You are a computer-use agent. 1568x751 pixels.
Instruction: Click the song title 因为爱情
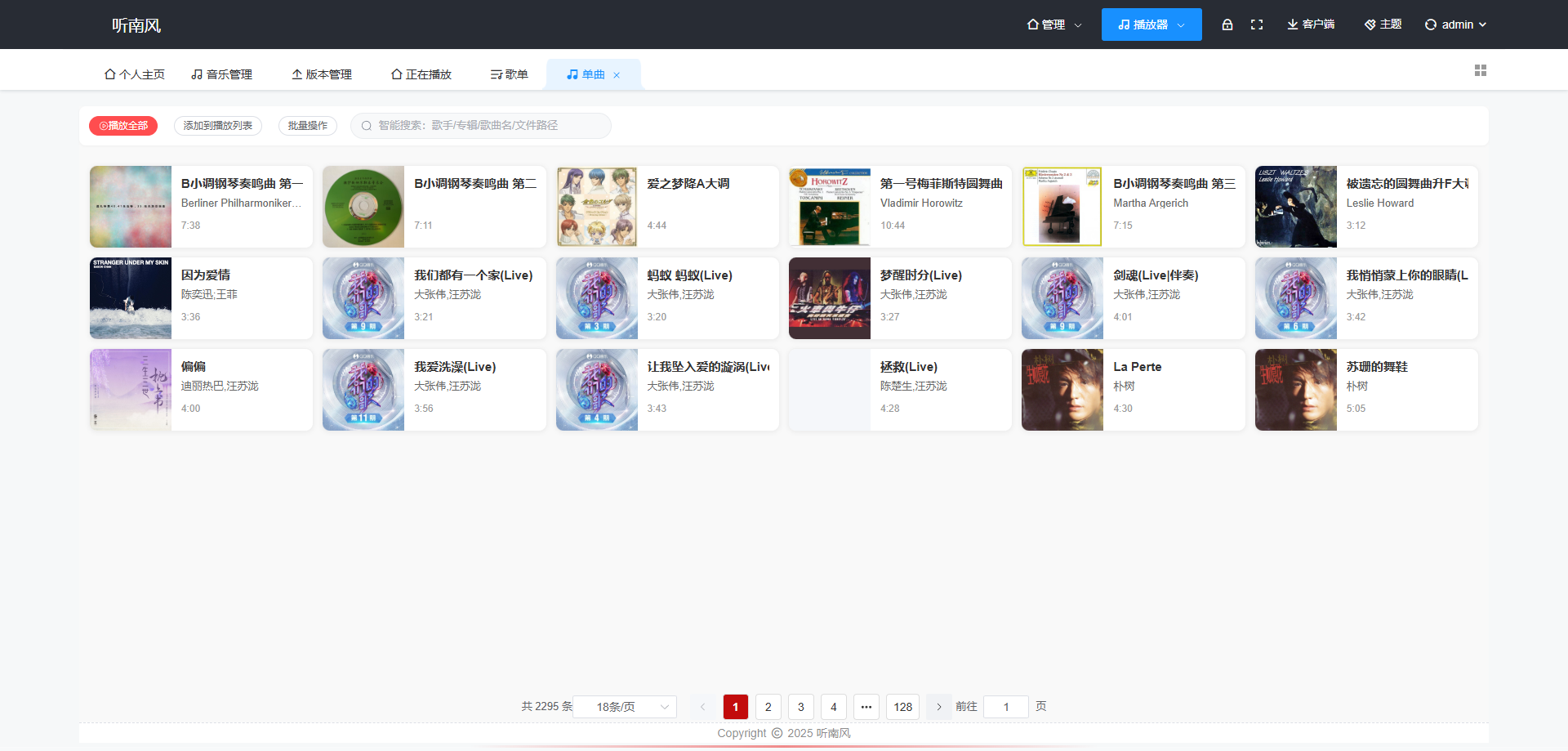pyautogui.click(x=206, y=275)
